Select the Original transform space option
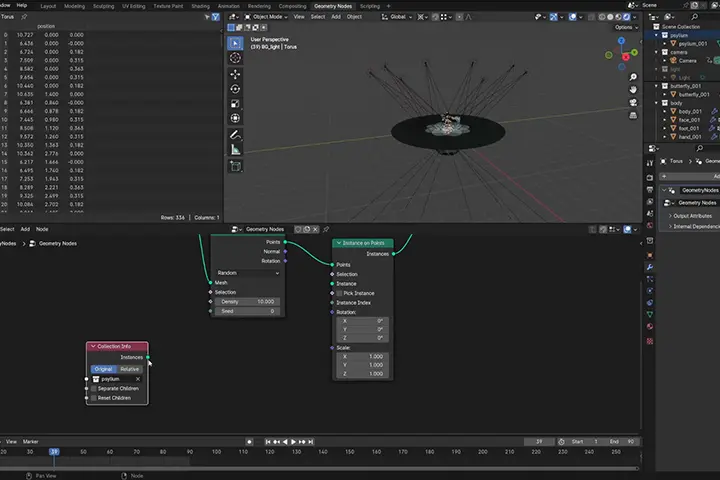The height and width of the screenshot is (480, 720). tap(103, 369)
